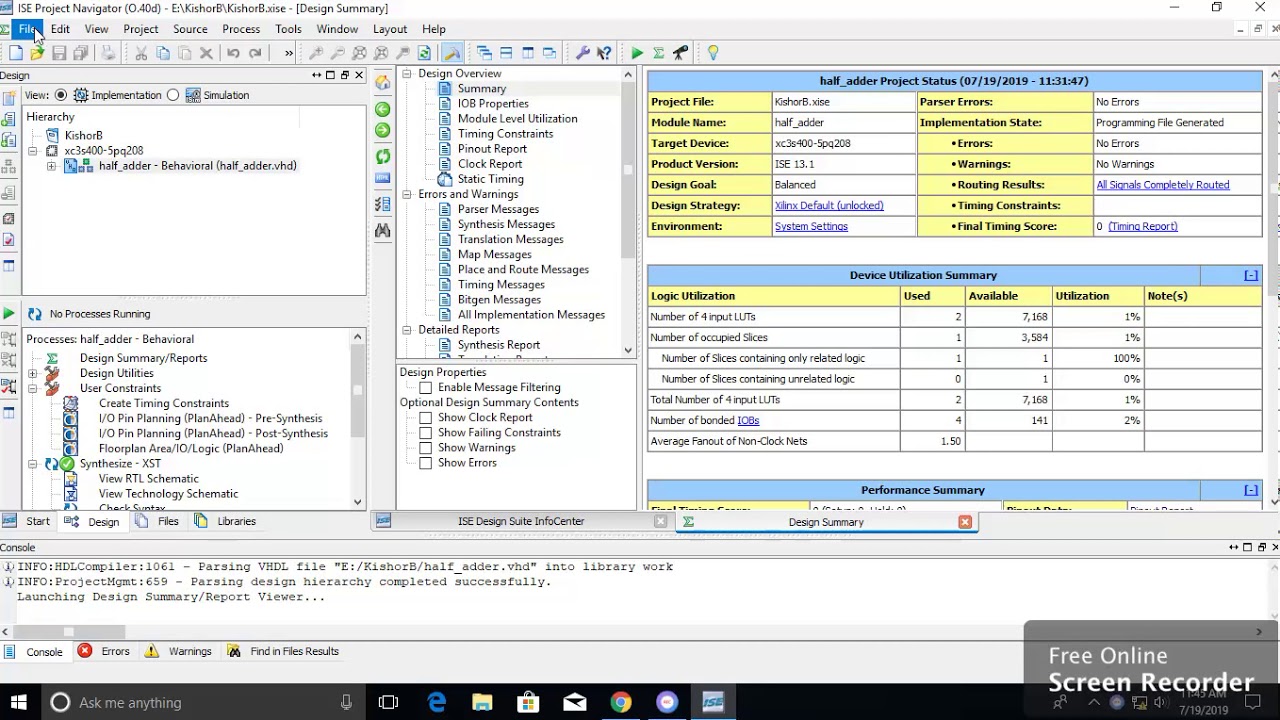
Task: Check the Show Failing Constraints option
Action: [426, 432]
